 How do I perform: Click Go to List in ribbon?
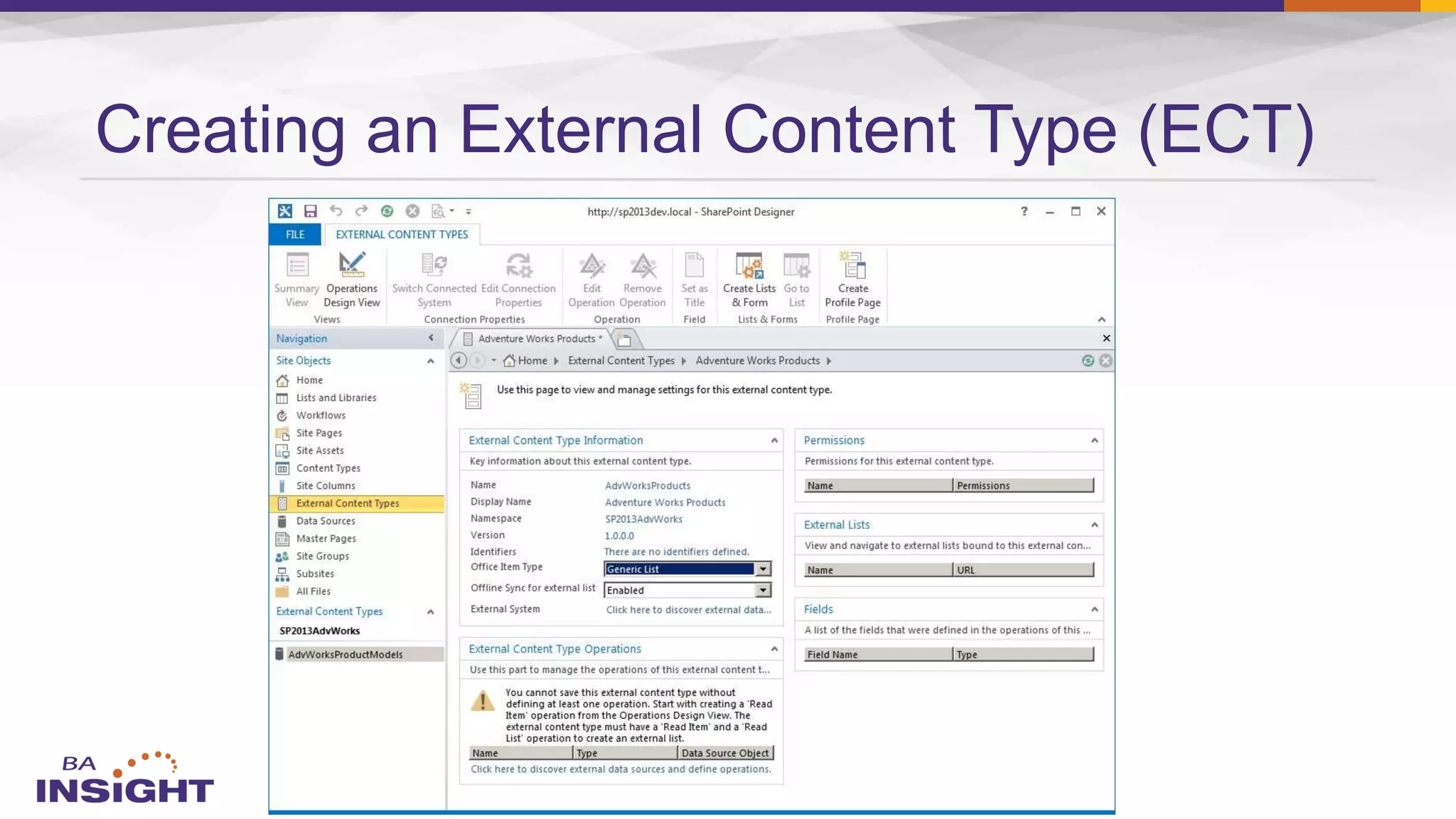[796, 280]
